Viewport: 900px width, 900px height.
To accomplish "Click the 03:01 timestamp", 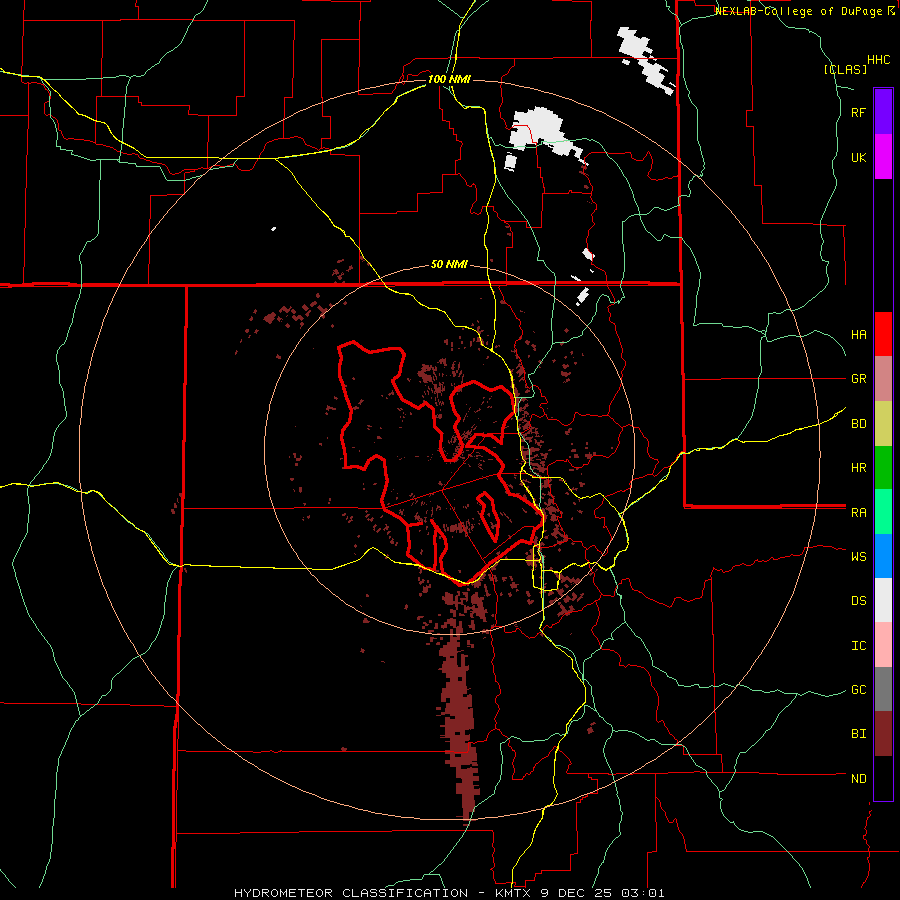I will (642, 893).
